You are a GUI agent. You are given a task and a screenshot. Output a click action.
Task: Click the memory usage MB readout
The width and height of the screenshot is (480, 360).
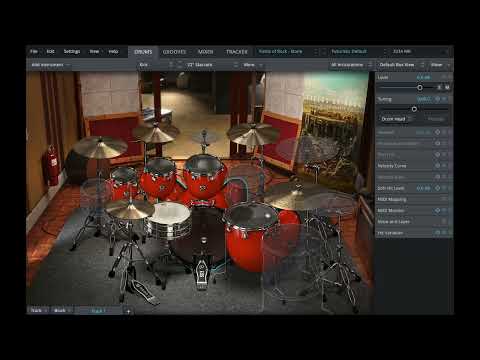pos(402,51)
